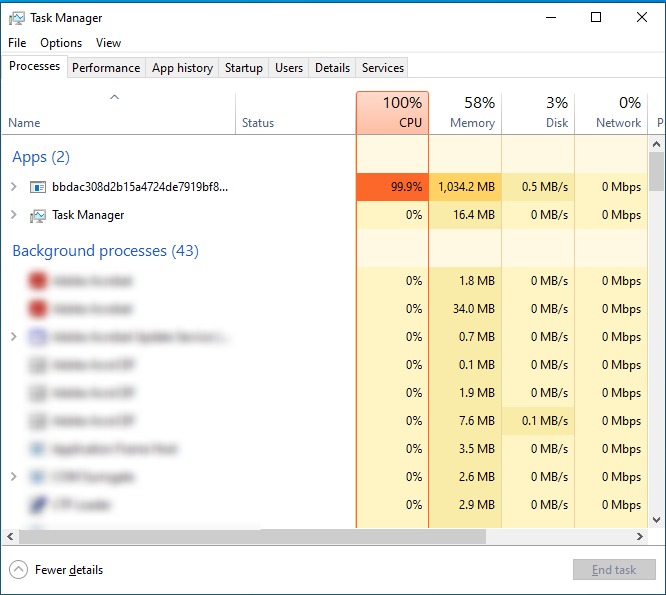666x595 pixels.
Task: Switch to the Performance tab
Action: (x=106, y=68)
